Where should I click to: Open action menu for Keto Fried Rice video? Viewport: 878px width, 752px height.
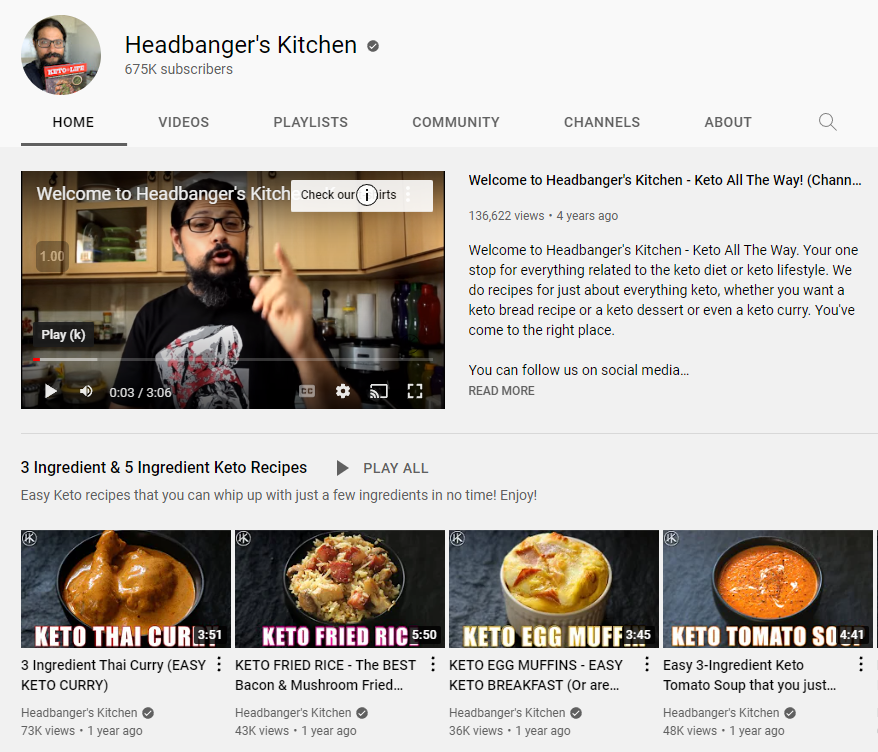(x=433, y=664)
